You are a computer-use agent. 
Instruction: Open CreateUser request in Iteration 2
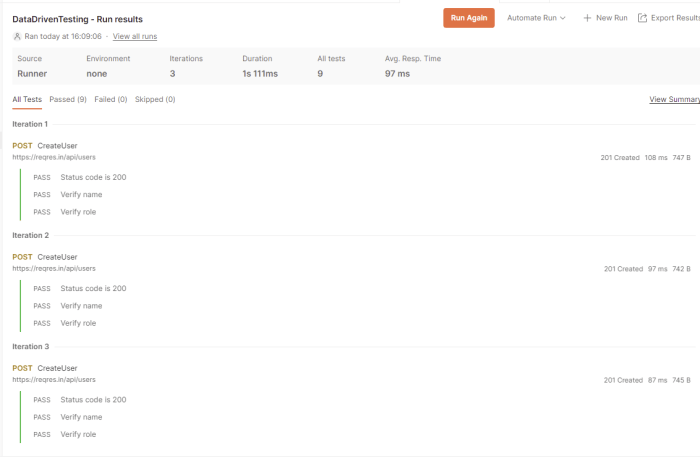pyautogui.click(x=57, y=257)
